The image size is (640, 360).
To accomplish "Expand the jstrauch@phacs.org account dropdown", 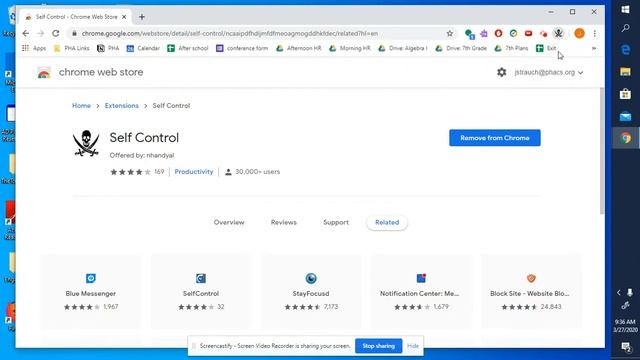I will pos(549,72).
